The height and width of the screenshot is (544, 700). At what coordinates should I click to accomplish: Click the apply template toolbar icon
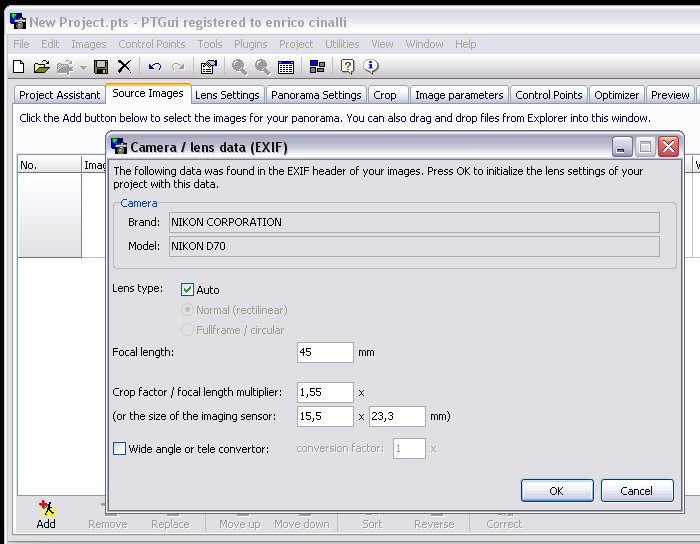[65, 67]
